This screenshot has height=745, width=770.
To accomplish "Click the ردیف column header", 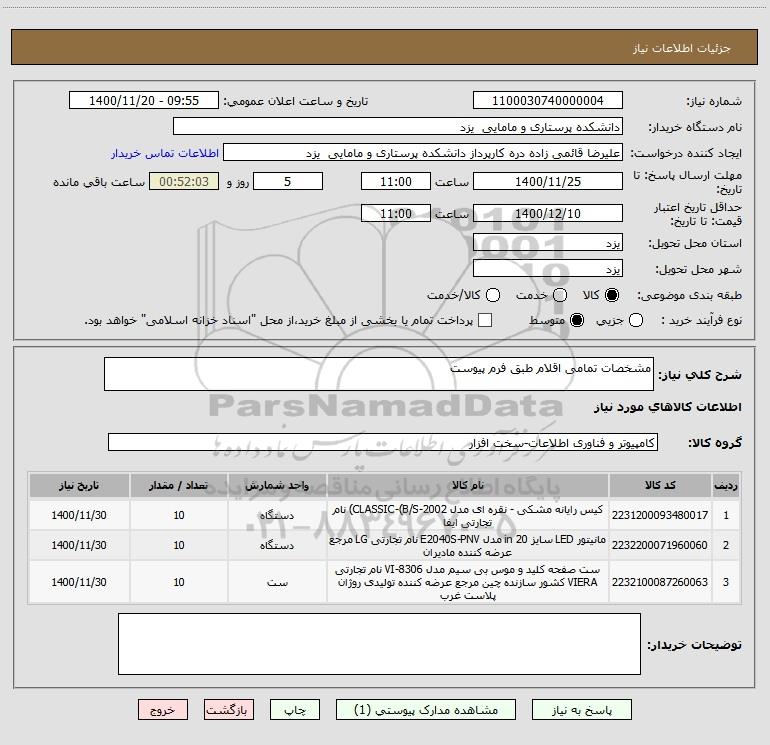I will pos(726,485).
